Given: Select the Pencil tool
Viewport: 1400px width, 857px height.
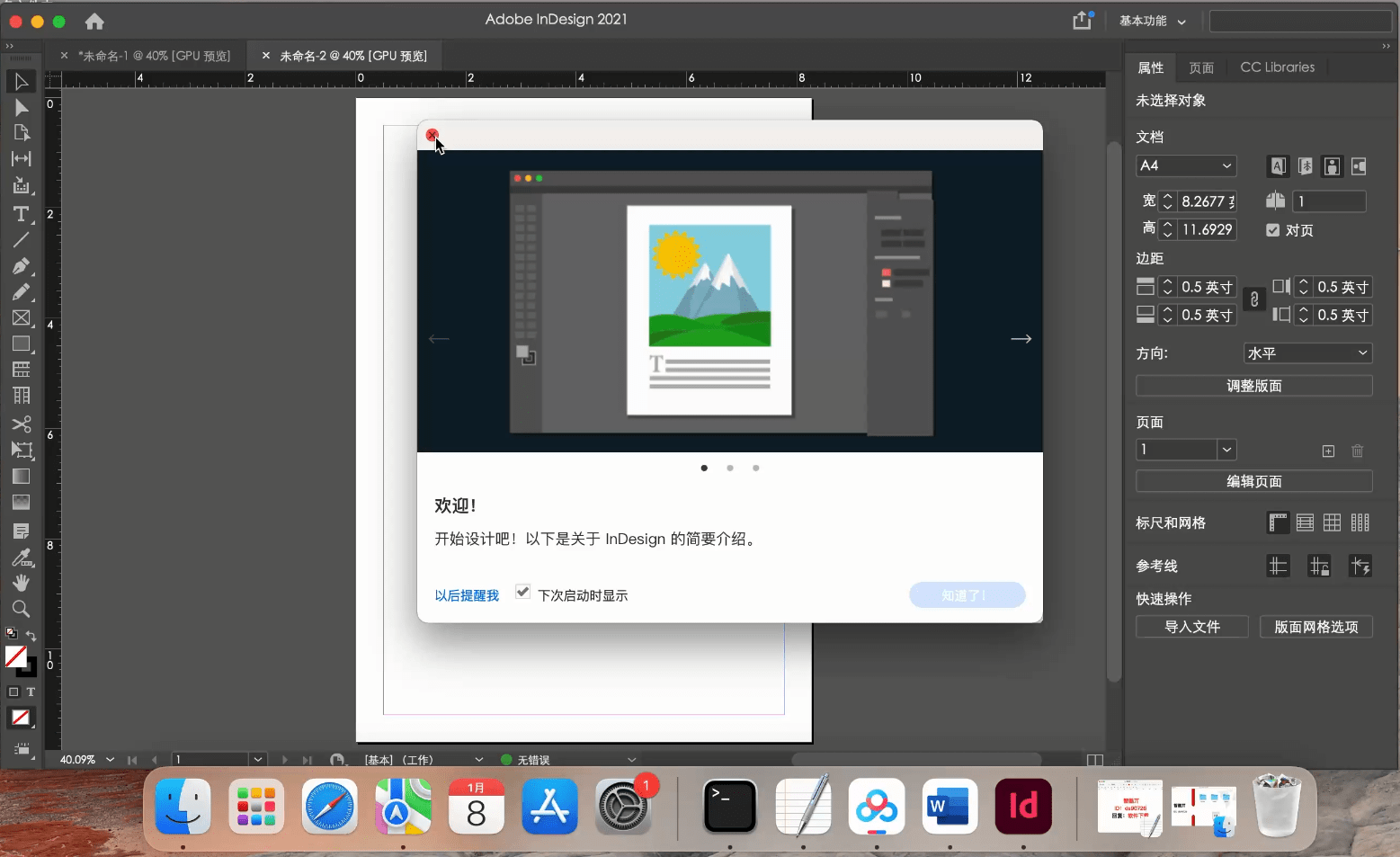Looking at the screenshot, I should click(21, 292).
